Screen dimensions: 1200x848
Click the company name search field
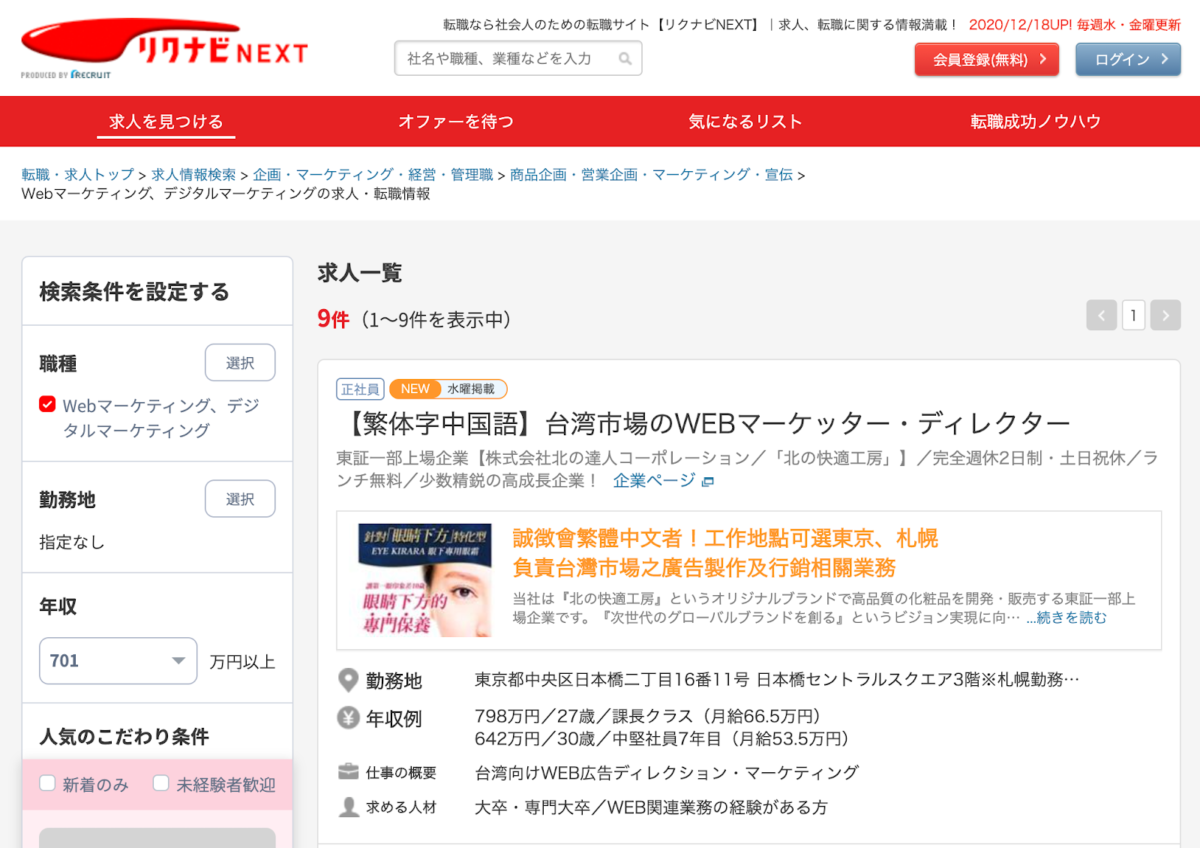point(518,59)
